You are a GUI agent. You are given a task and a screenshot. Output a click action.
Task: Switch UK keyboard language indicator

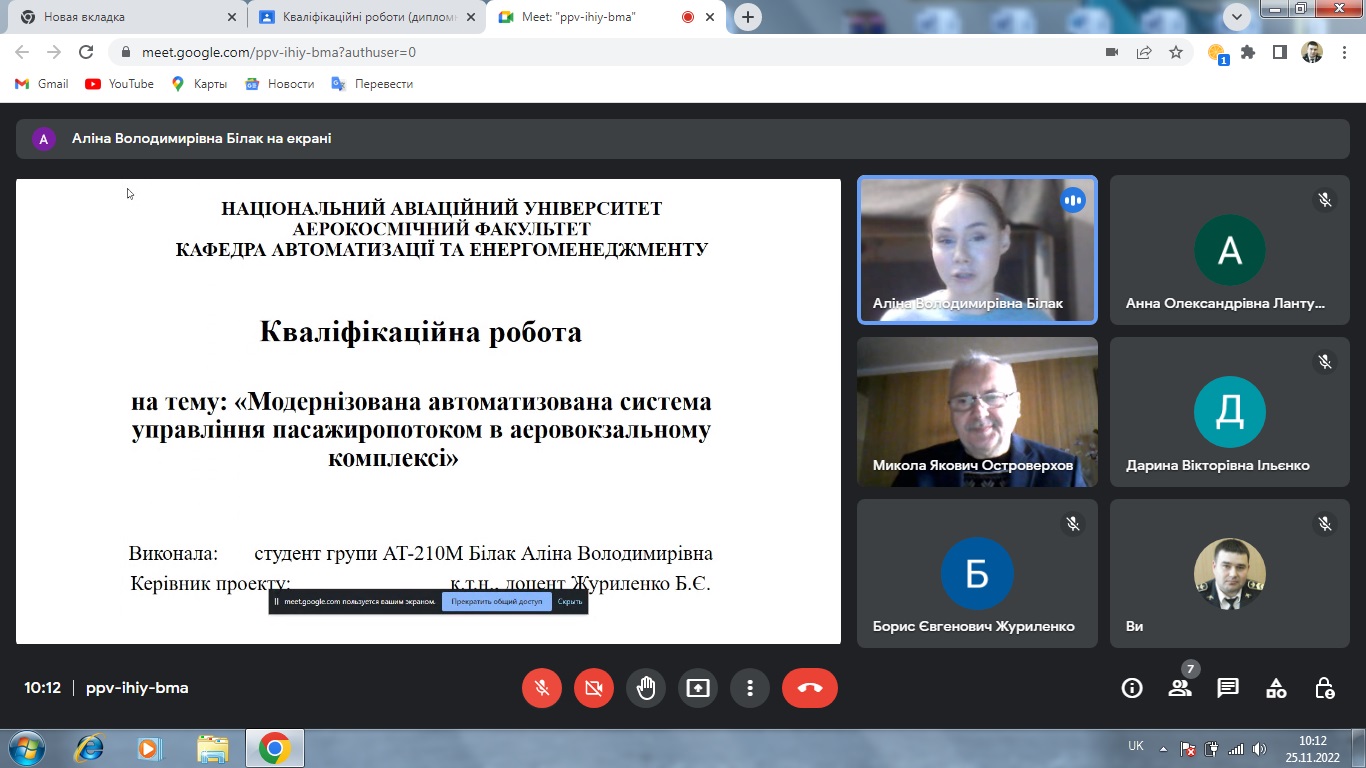coord(1136,746)
